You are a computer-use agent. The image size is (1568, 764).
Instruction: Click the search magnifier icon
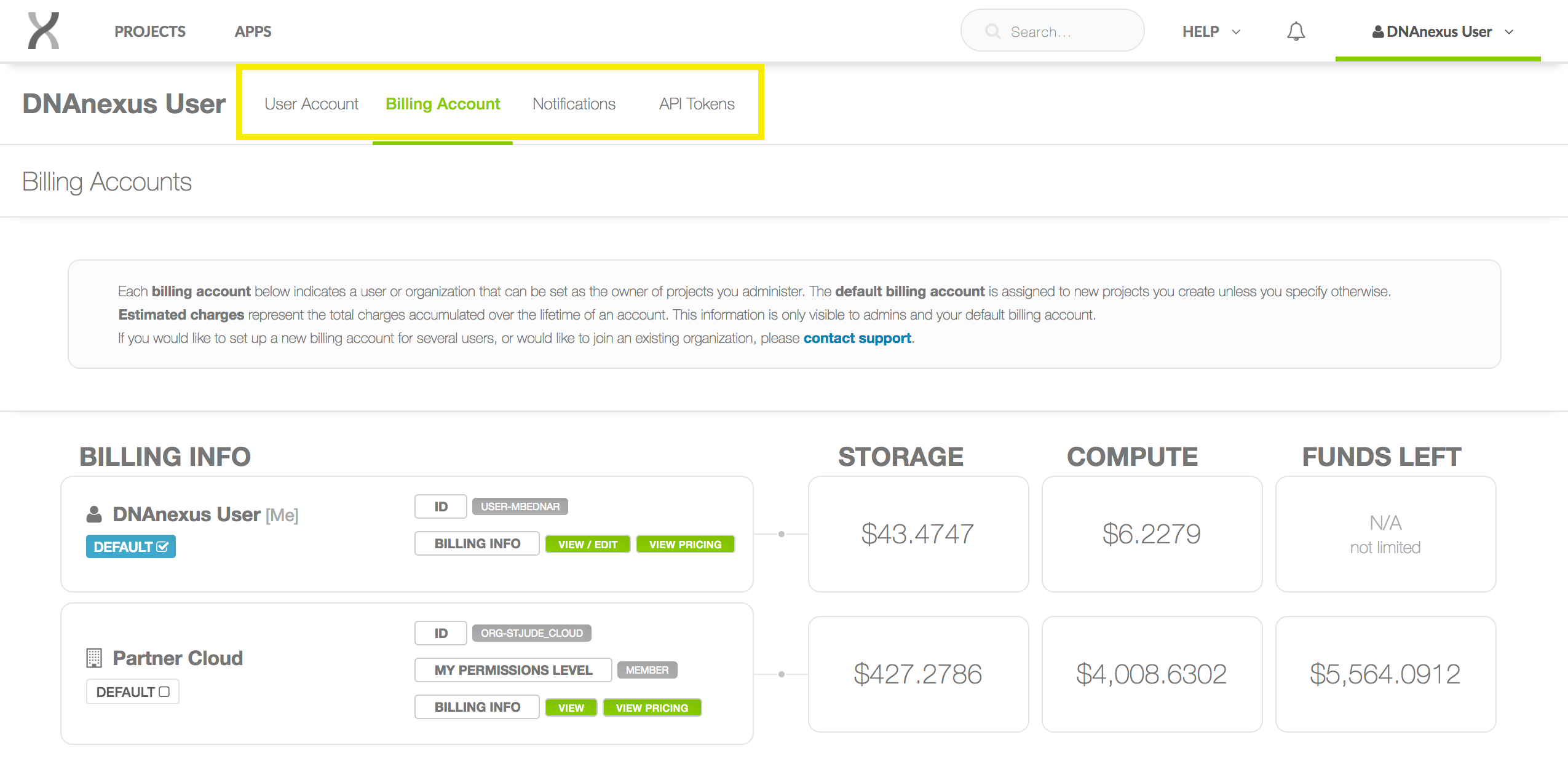pos(992,31)
